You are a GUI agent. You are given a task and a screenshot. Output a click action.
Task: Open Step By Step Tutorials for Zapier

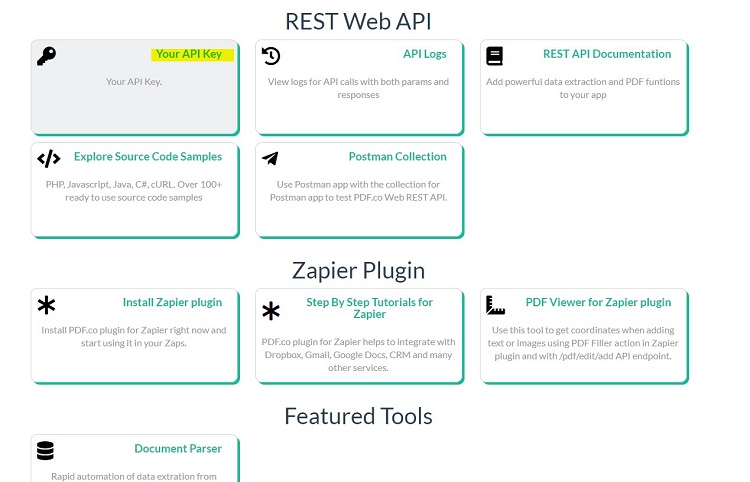(369, 308)
